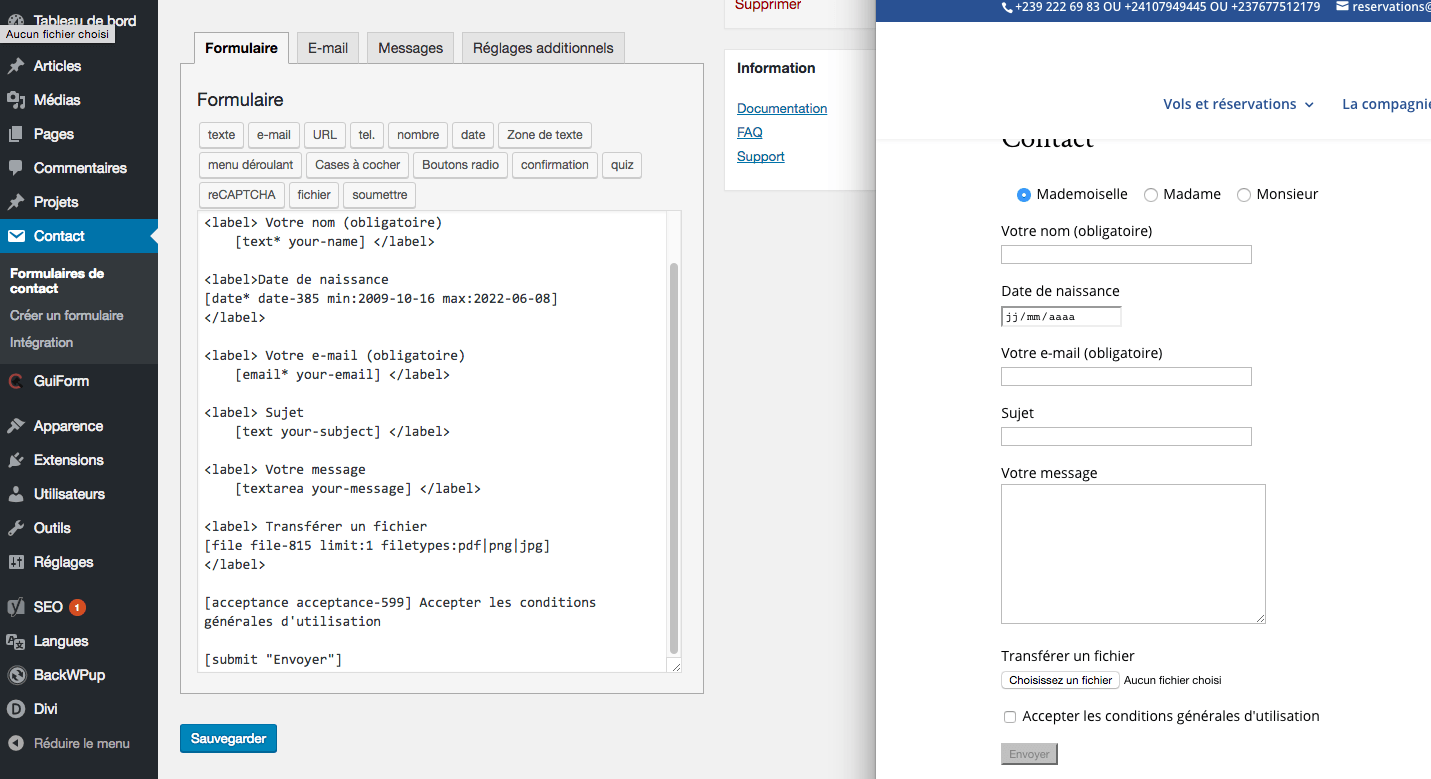Select the Monsieur radio button

click(x=1244, y=195)
